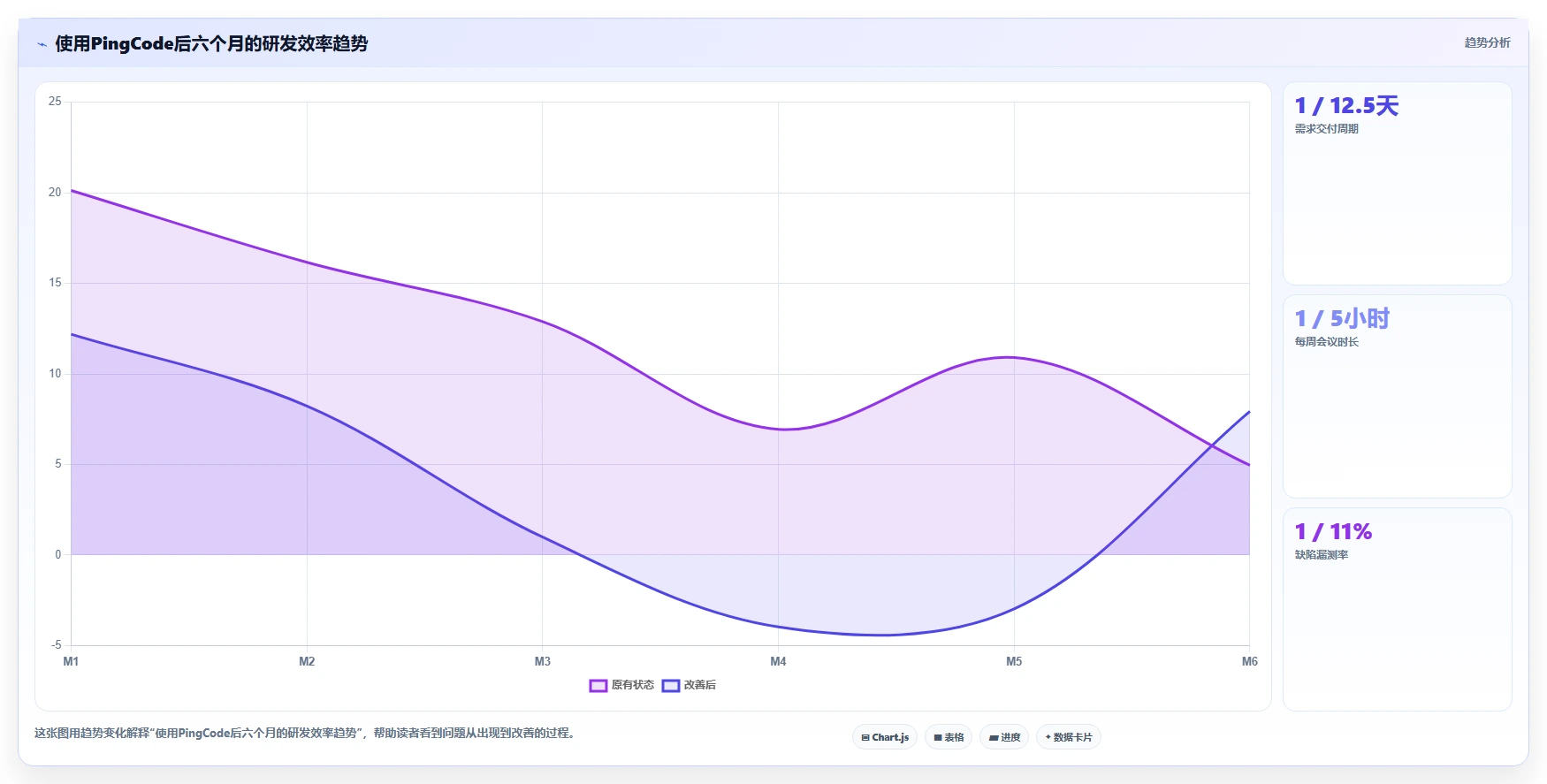
Task: Click the M3 x-axis label
Action: (543, 661)
